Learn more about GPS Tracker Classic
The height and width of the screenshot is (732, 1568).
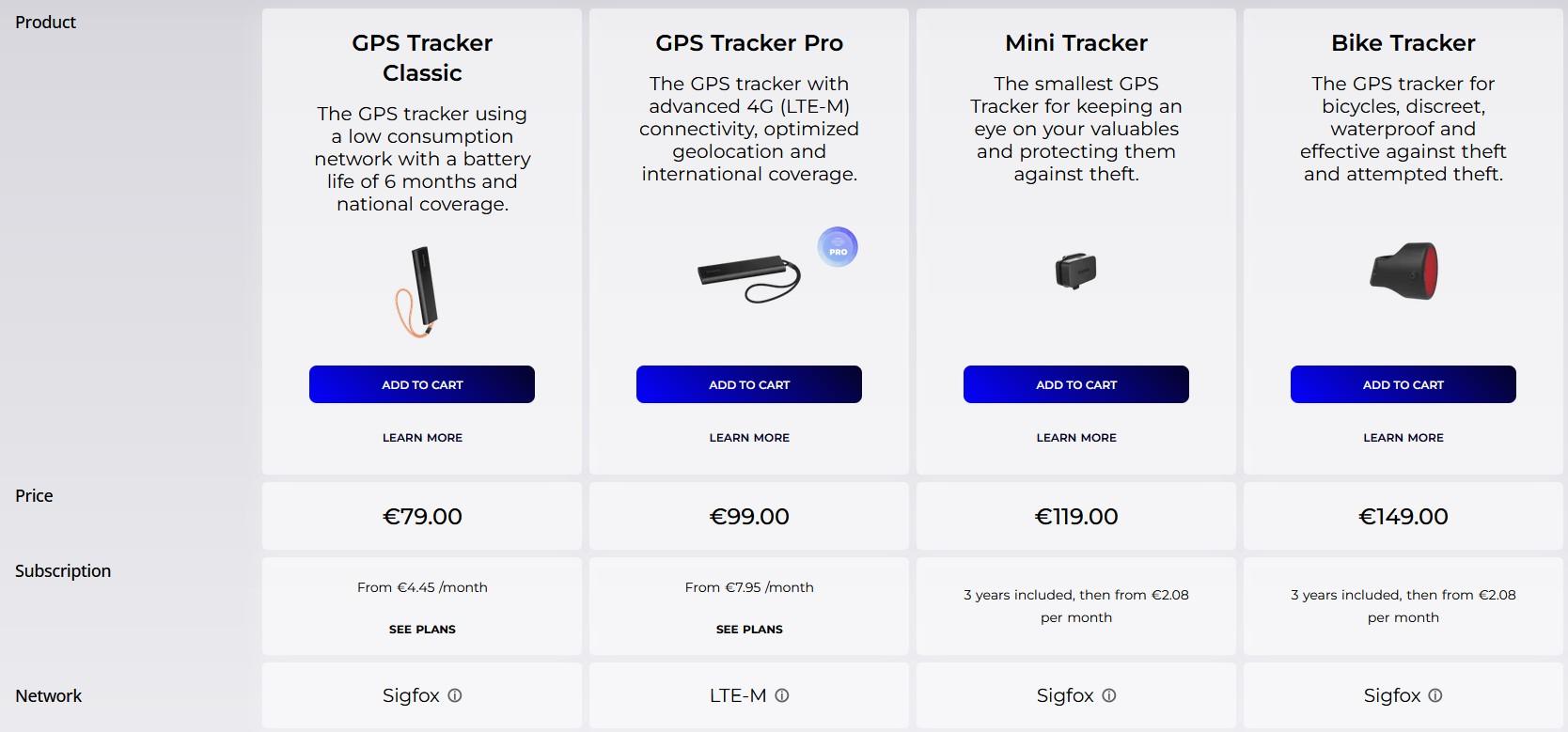pyautogui.click(x=422, y=438)
